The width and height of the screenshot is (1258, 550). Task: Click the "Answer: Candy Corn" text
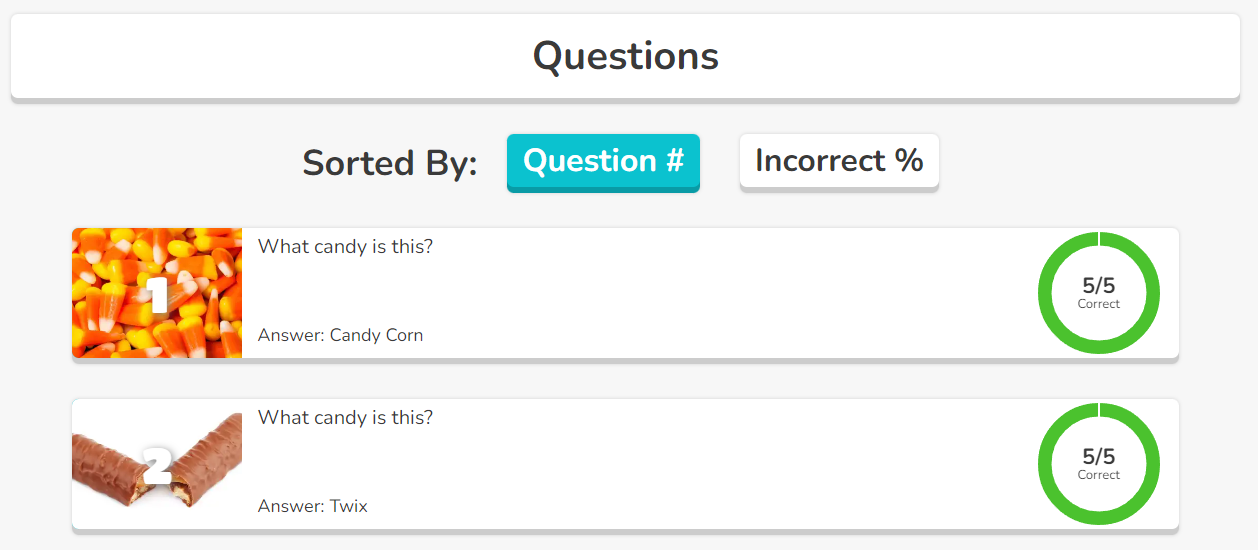tap(340, 335)
